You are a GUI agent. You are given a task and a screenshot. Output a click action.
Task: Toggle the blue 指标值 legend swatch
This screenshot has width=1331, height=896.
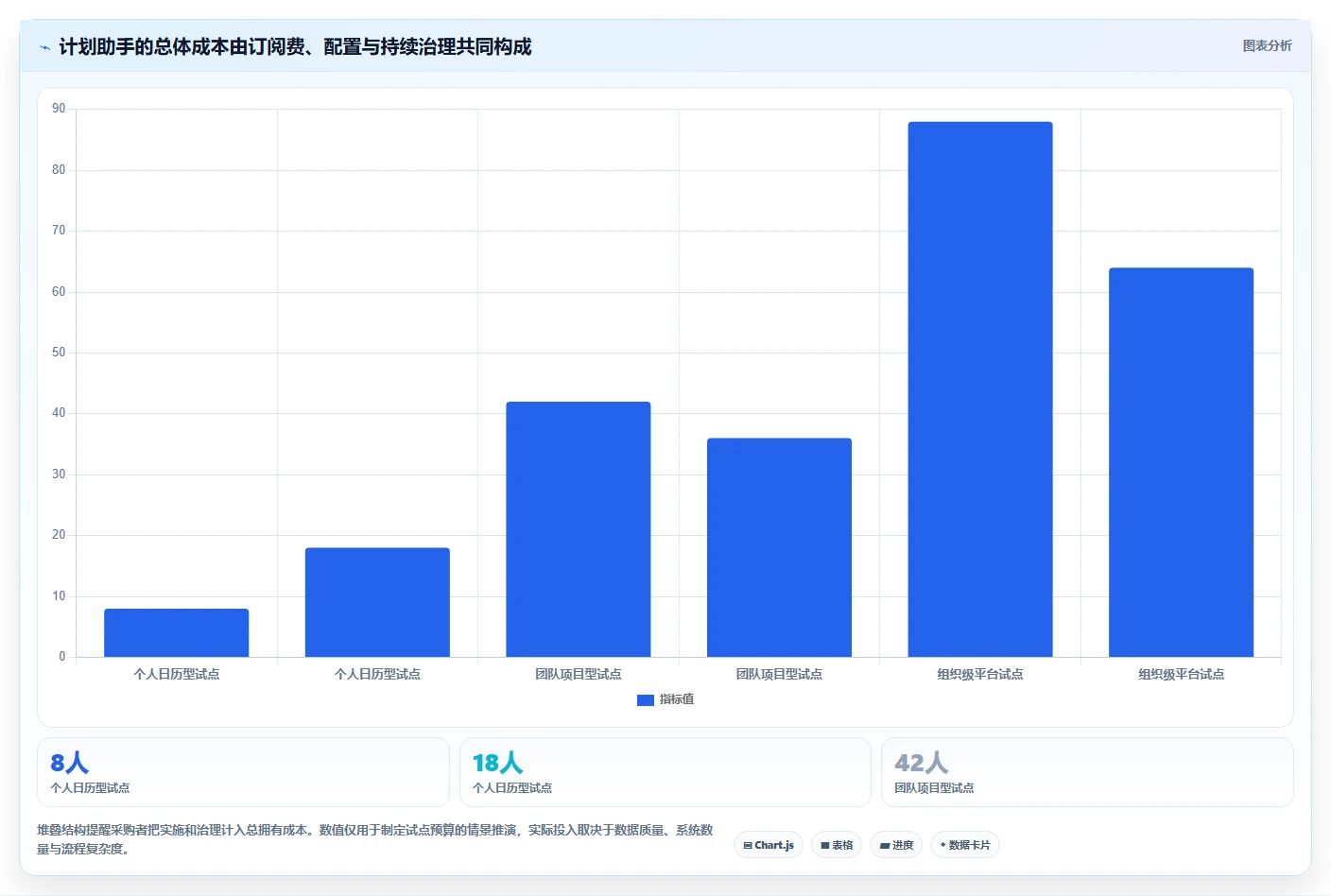coord(646,699)
